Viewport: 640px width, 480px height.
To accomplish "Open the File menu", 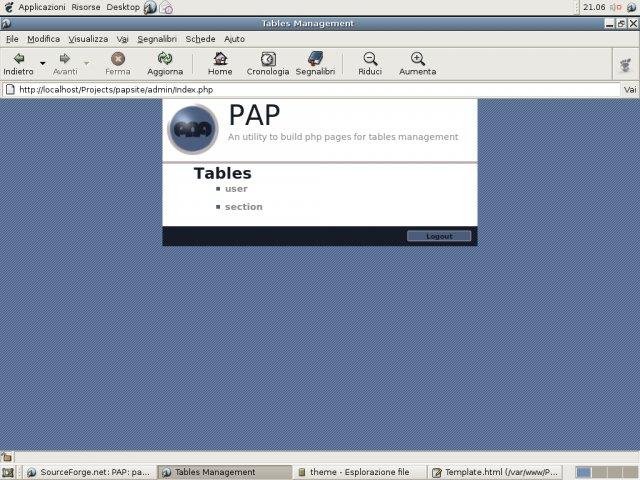I will (12, 39).
